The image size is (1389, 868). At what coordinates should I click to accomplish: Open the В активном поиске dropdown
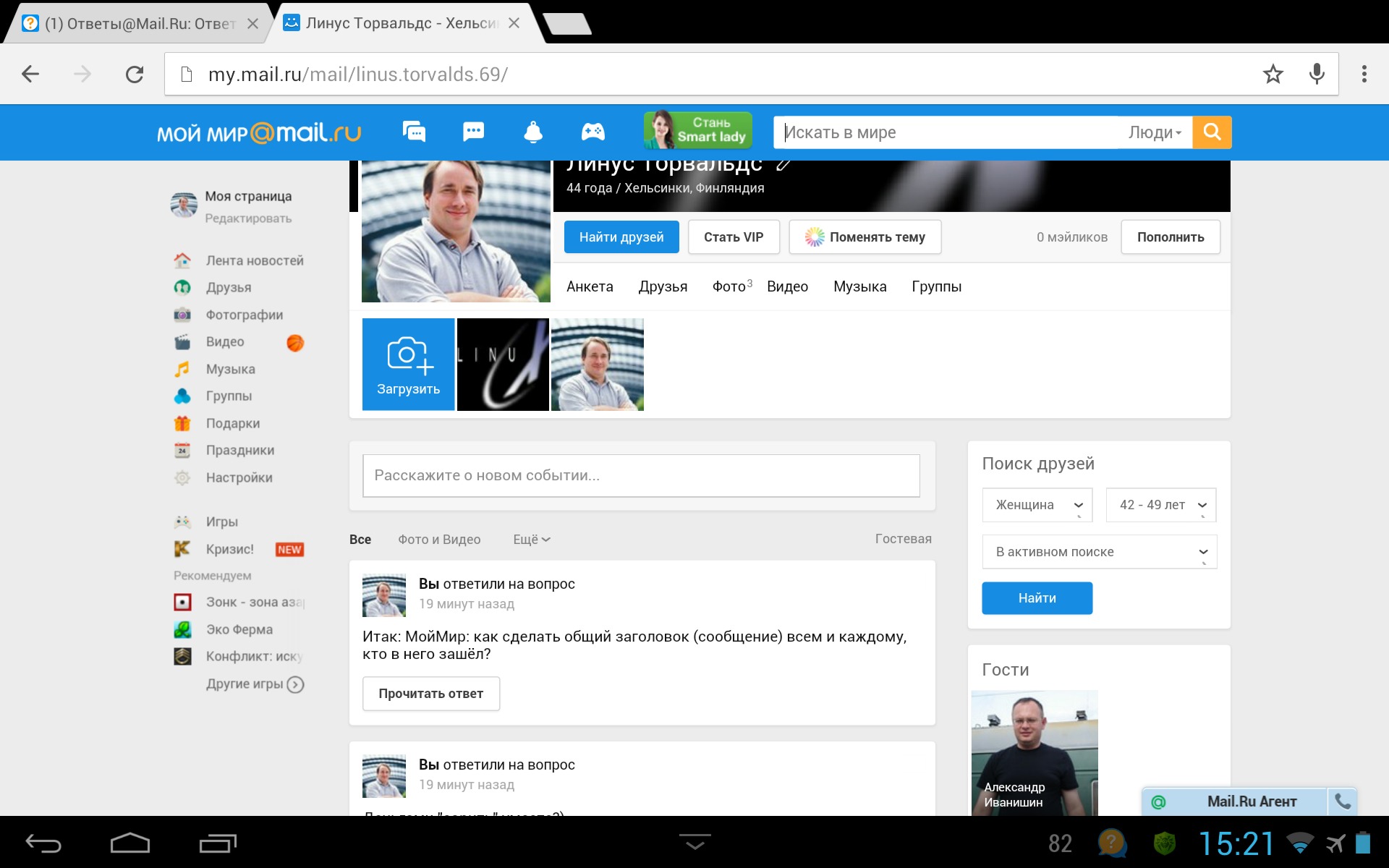click(1099, 552)
